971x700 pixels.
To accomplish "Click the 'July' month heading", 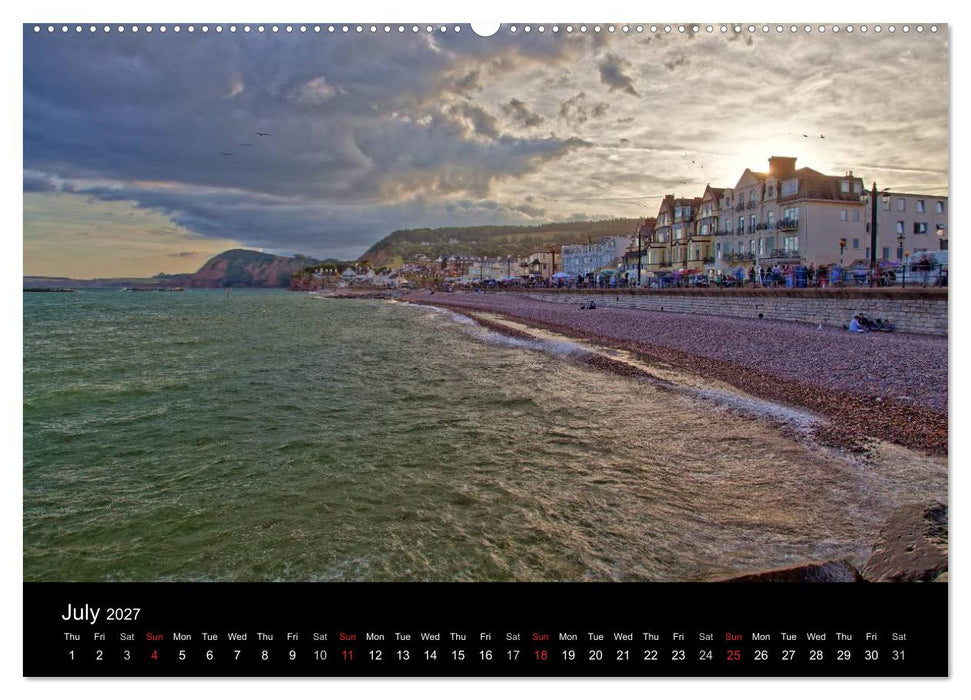I will (81, 612).
